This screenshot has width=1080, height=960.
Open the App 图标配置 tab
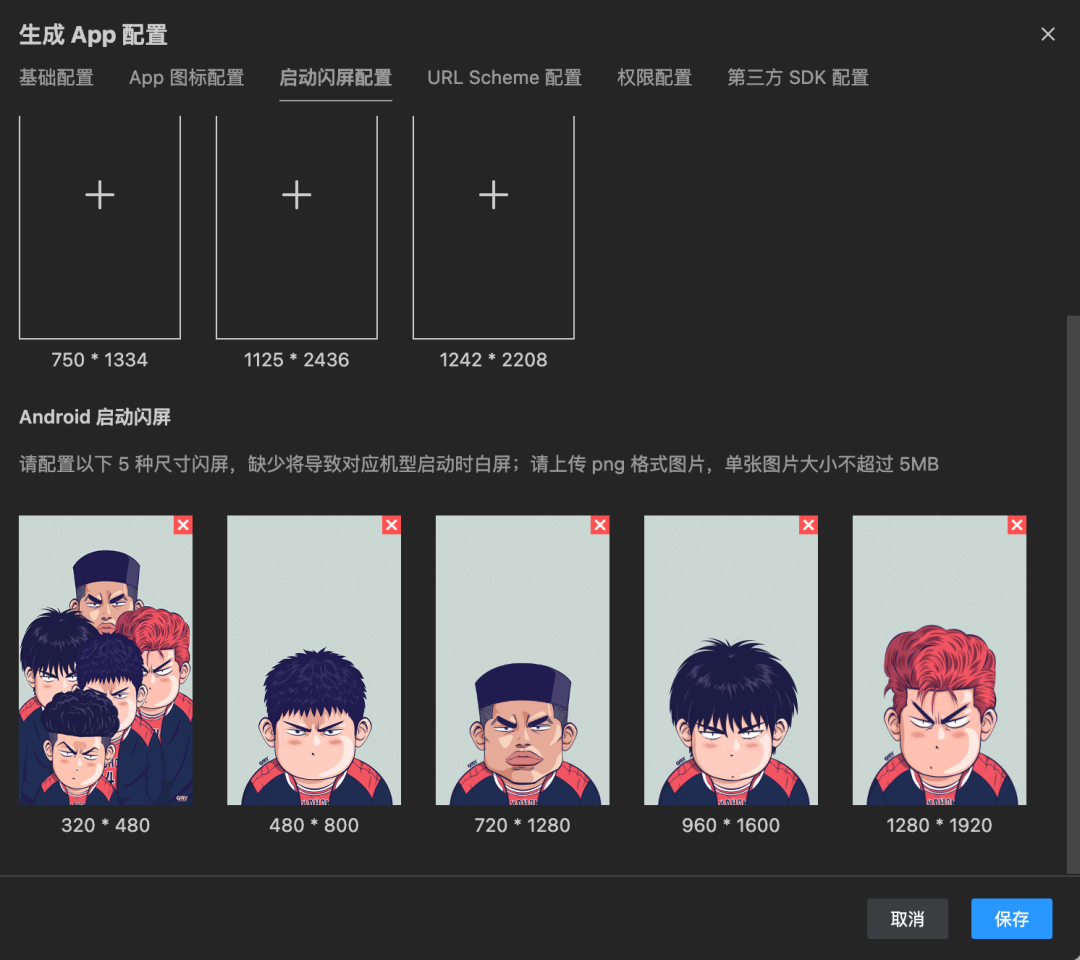186,77
